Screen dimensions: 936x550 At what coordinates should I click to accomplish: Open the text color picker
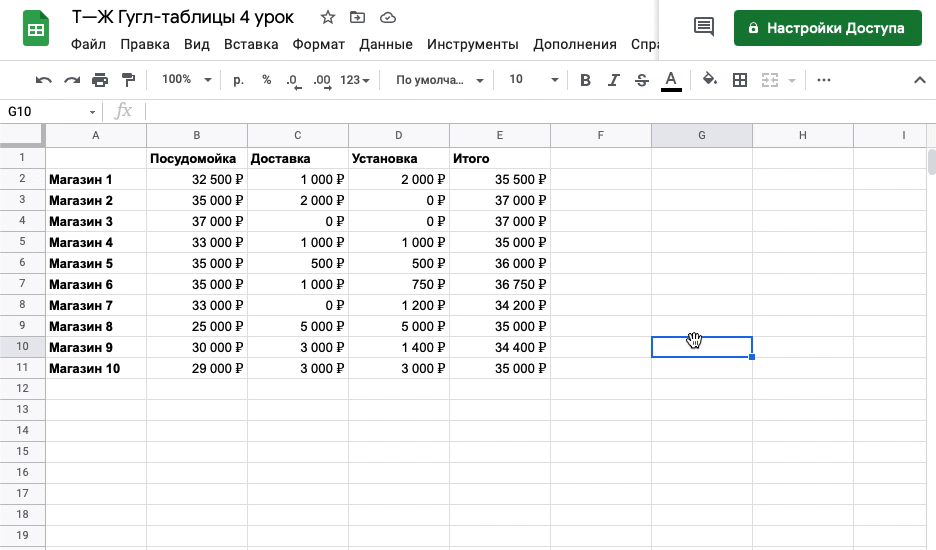tap(671, 81)
